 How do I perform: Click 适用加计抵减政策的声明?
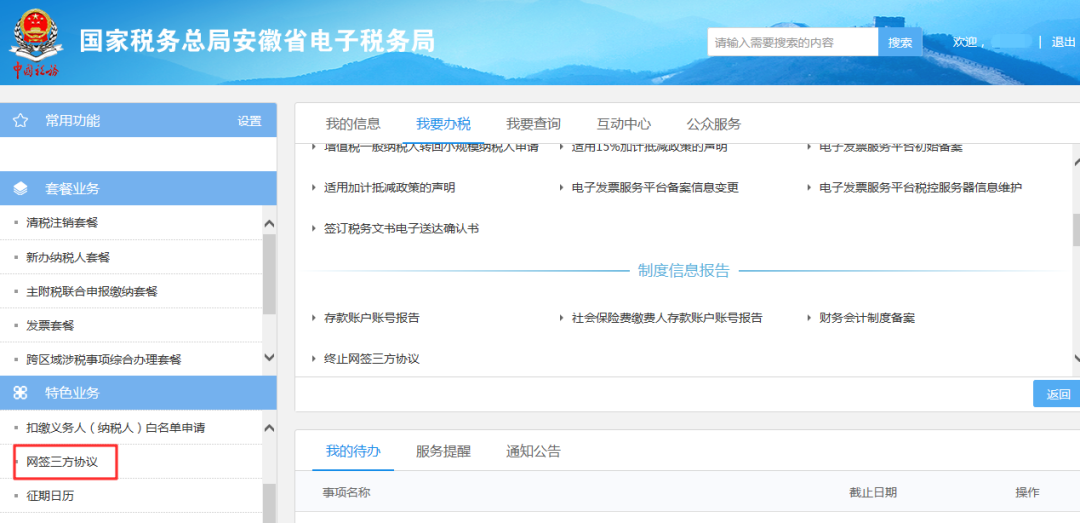pyautogui.click(x=389, y=187)
